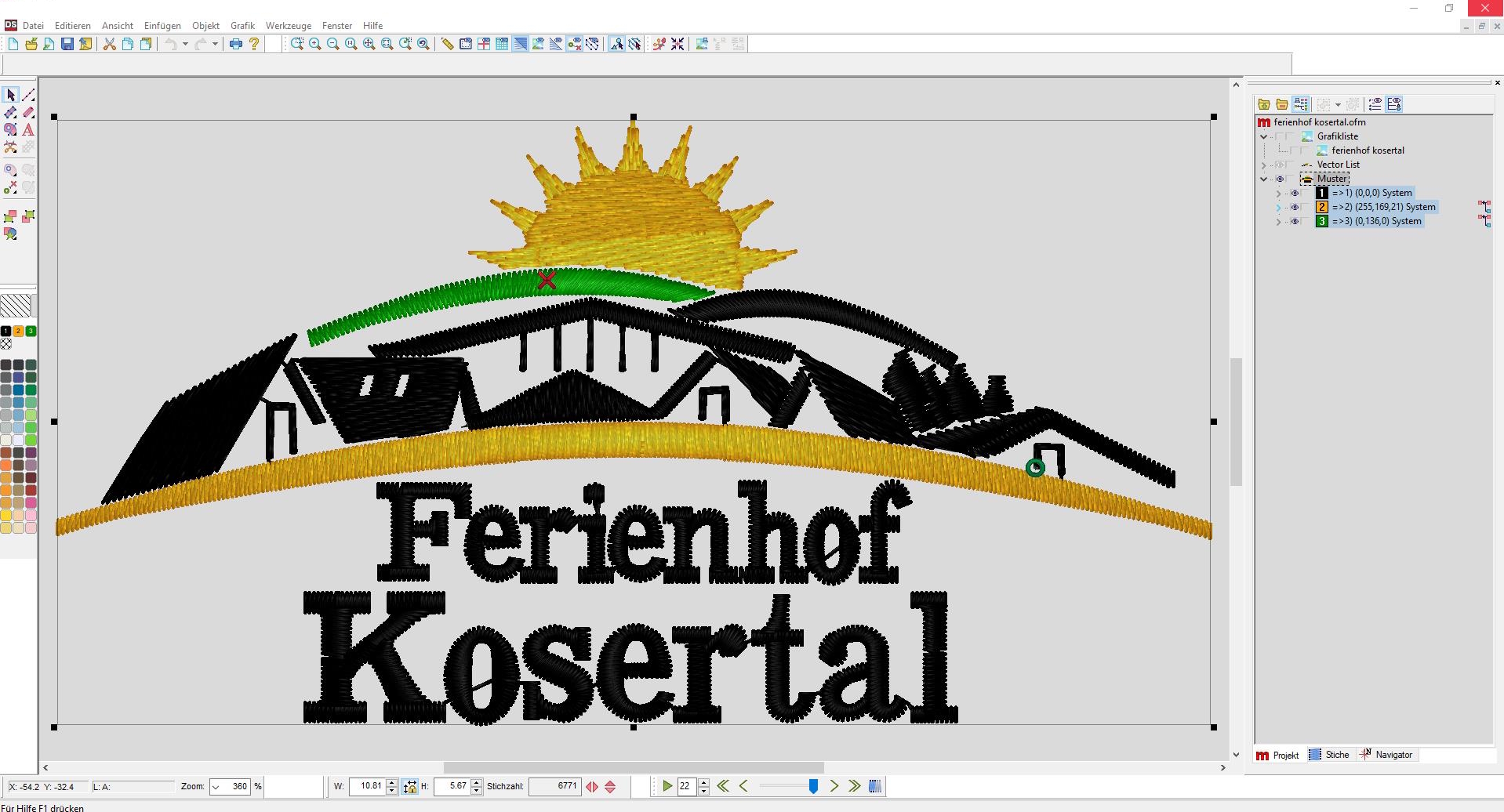Click the Cut scissors icon

click(x=110, y=44)
